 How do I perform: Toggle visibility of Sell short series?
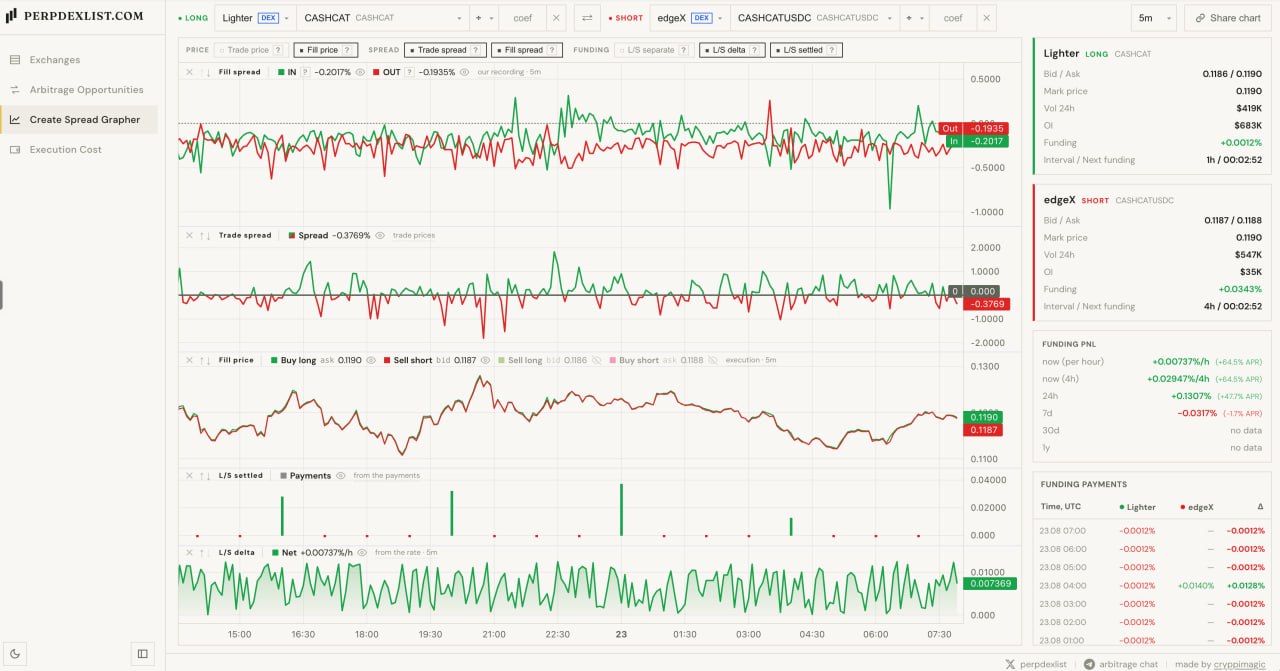pyautogui.click(x=486, y=360)
